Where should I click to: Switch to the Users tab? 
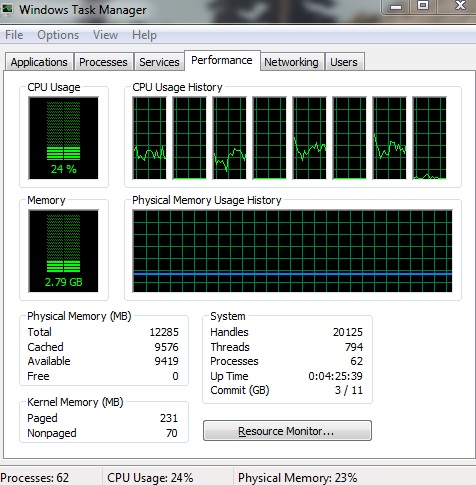[344, 62]
